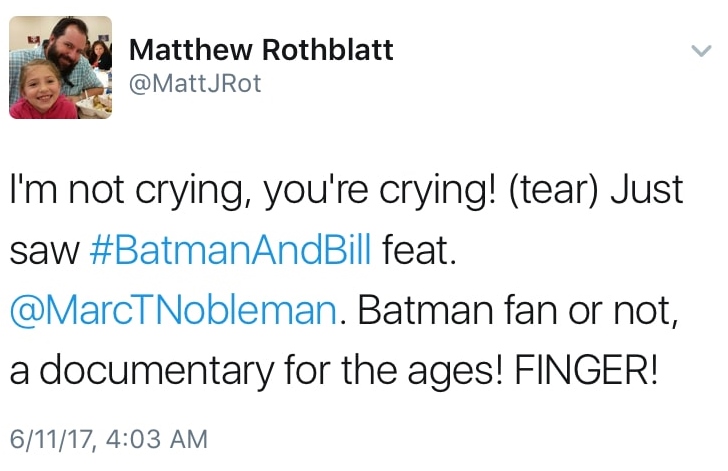Click Matthew Rothblatt's profile photo
Screen dimensions: 728x471
(61, 67)
